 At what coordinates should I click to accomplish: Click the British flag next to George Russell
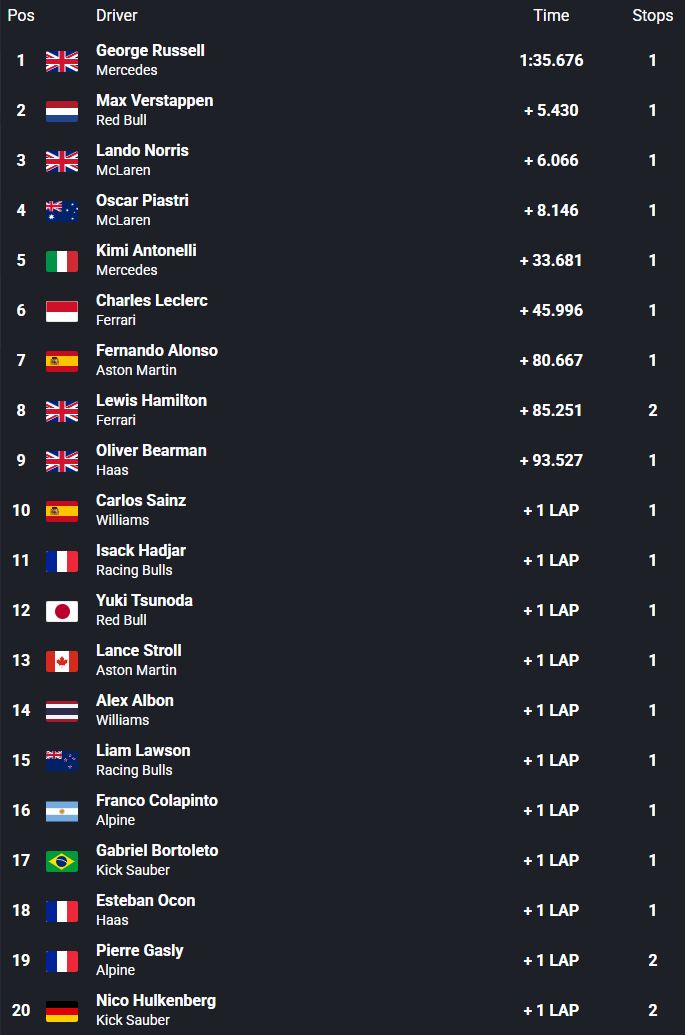click(x=62, y=61)
